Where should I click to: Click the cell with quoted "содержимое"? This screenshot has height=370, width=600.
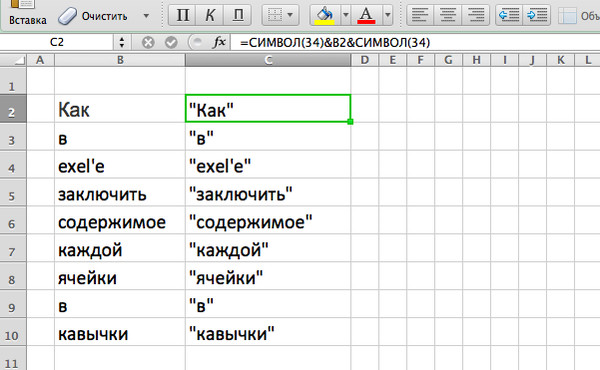coord(268,220)
